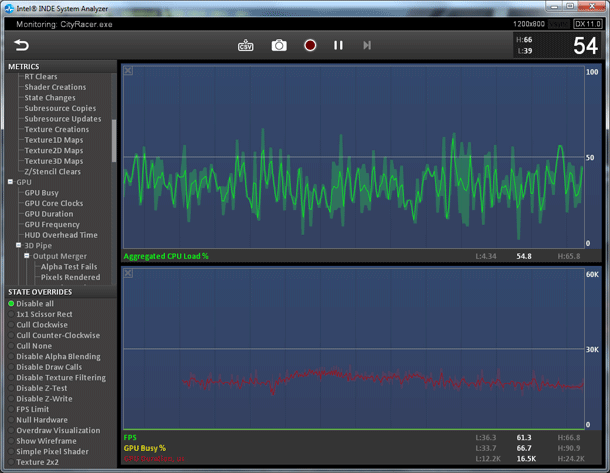Screen dimensions: 610x473
Task: Capture a frame with the camera icon
Action: 279,46
